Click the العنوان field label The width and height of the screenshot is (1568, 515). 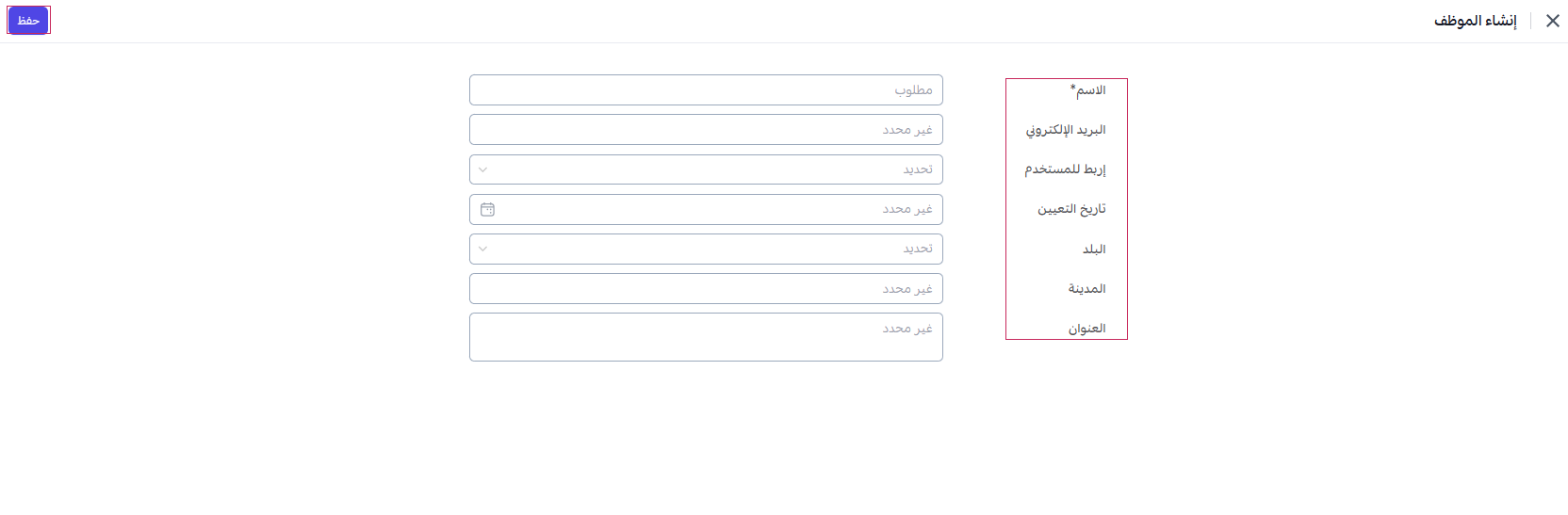[1086, 329]
